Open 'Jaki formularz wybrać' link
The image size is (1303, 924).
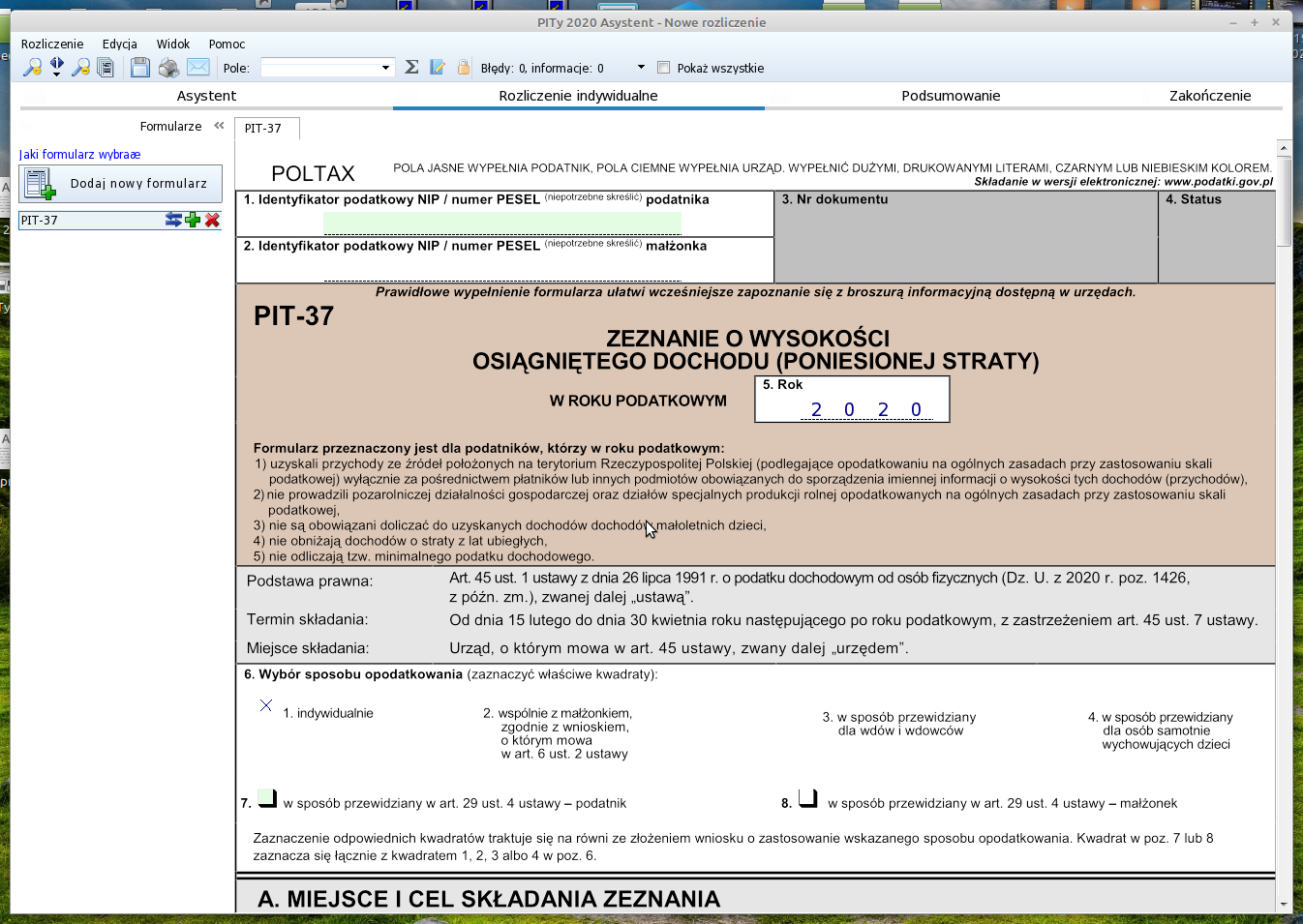tap(80, 155)
